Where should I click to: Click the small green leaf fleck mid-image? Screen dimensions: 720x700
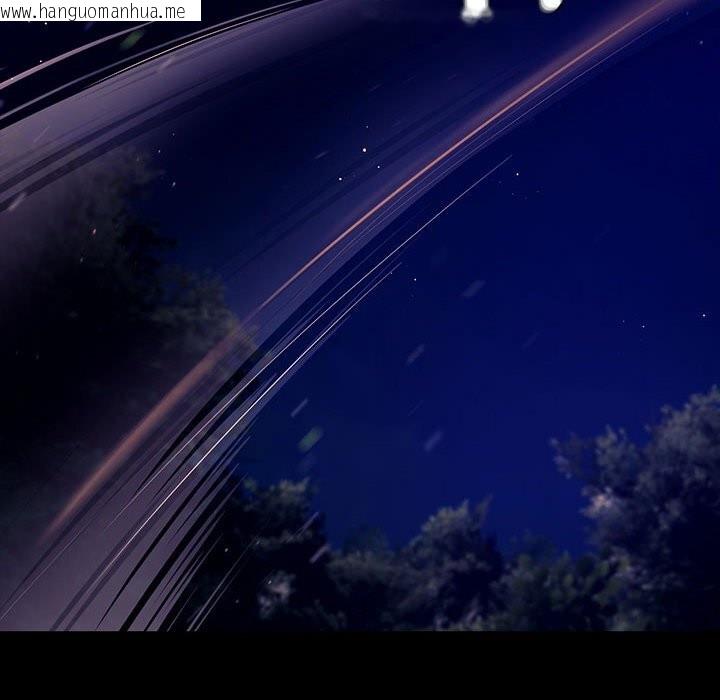point(311,438)
